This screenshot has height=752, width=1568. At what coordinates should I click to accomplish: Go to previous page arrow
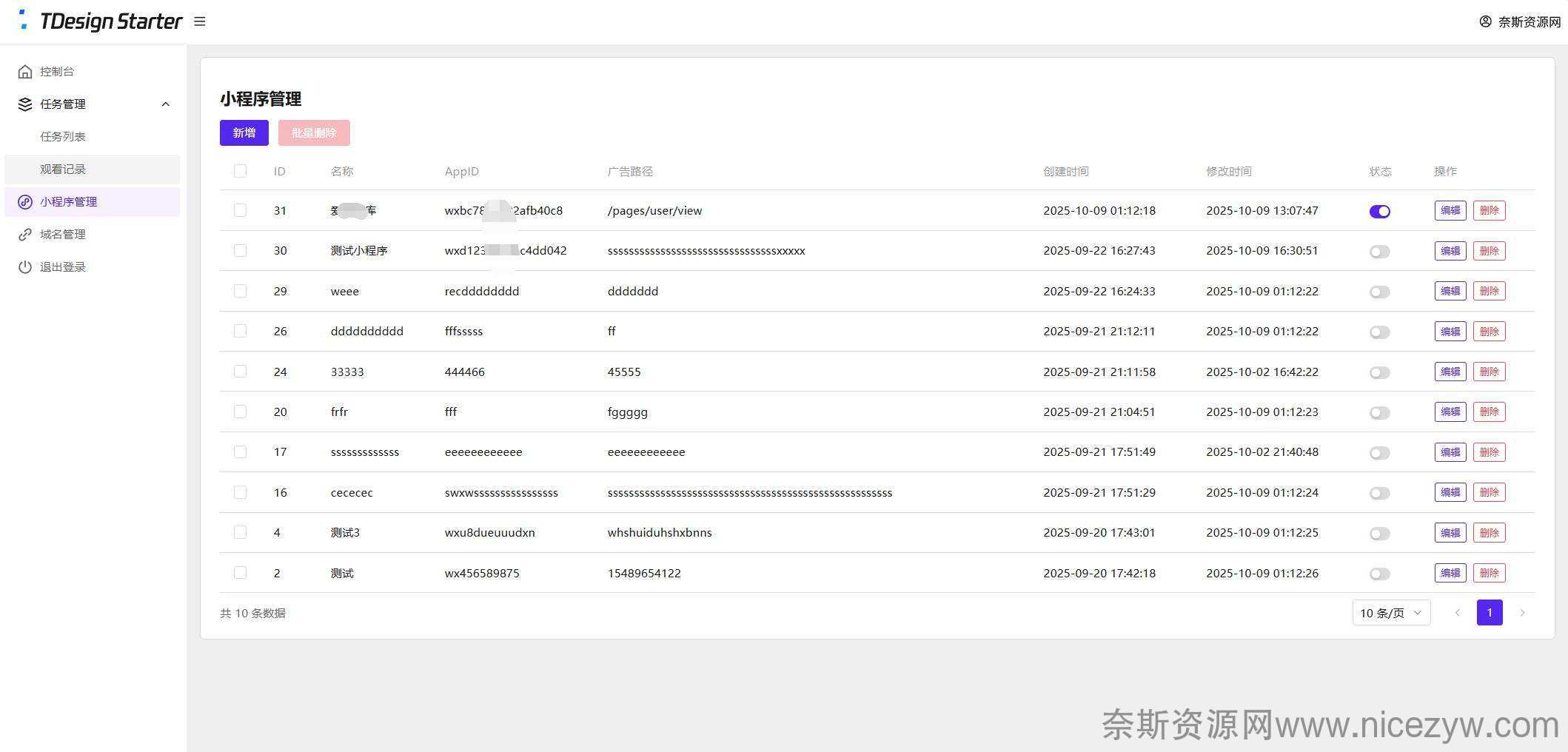click(x=1457, y=613)
